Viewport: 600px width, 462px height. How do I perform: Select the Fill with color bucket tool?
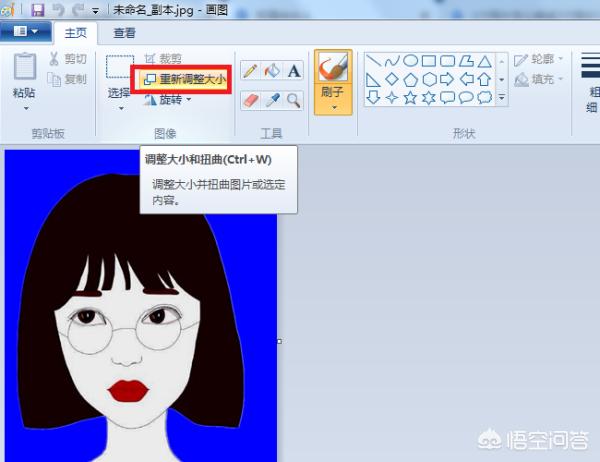272,71
